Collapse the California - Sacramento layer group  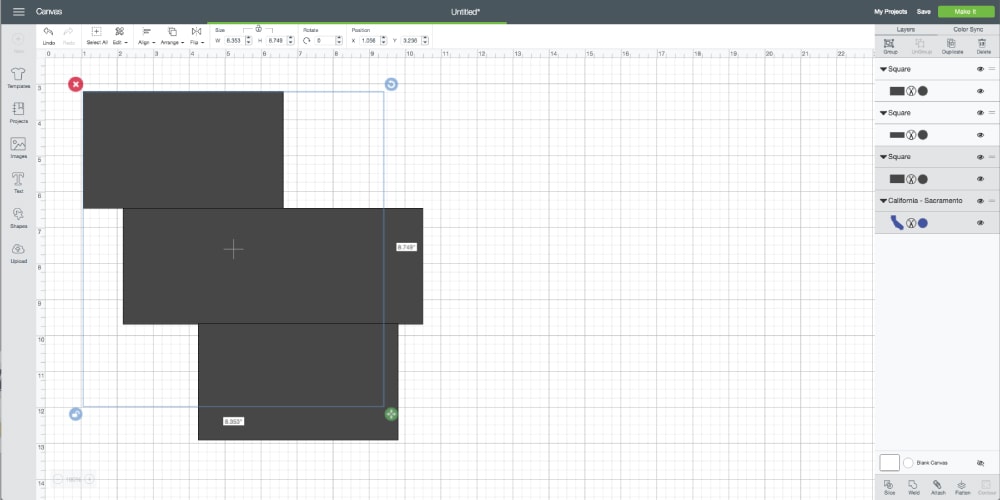tap(884, 201)
